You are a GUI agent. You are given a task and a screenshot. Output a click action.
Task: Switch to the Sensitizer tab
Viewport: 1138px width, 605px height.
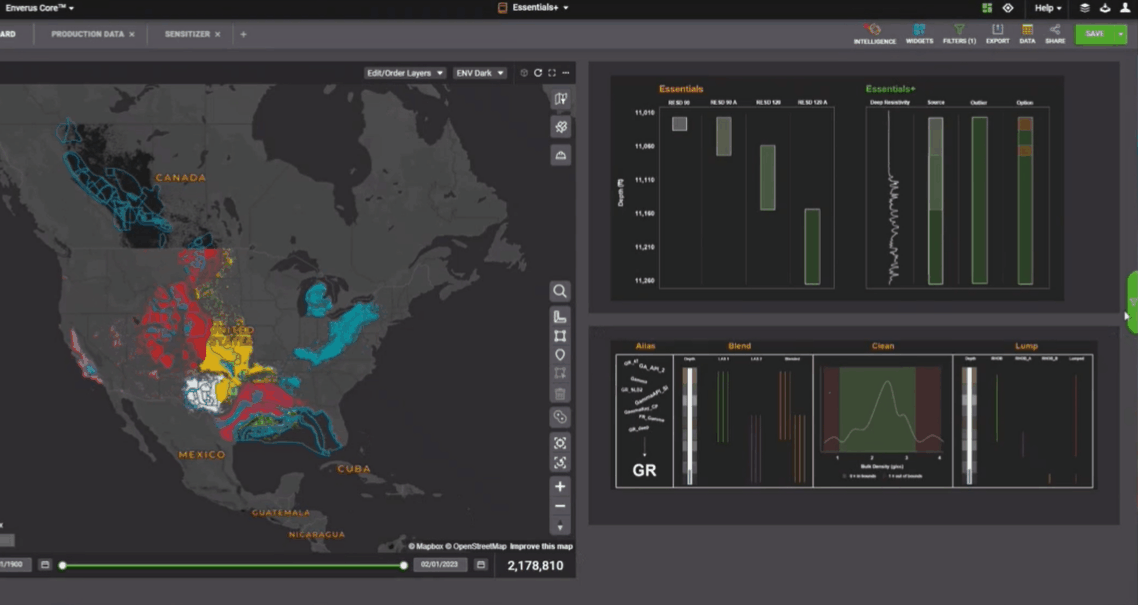(187, 34)
